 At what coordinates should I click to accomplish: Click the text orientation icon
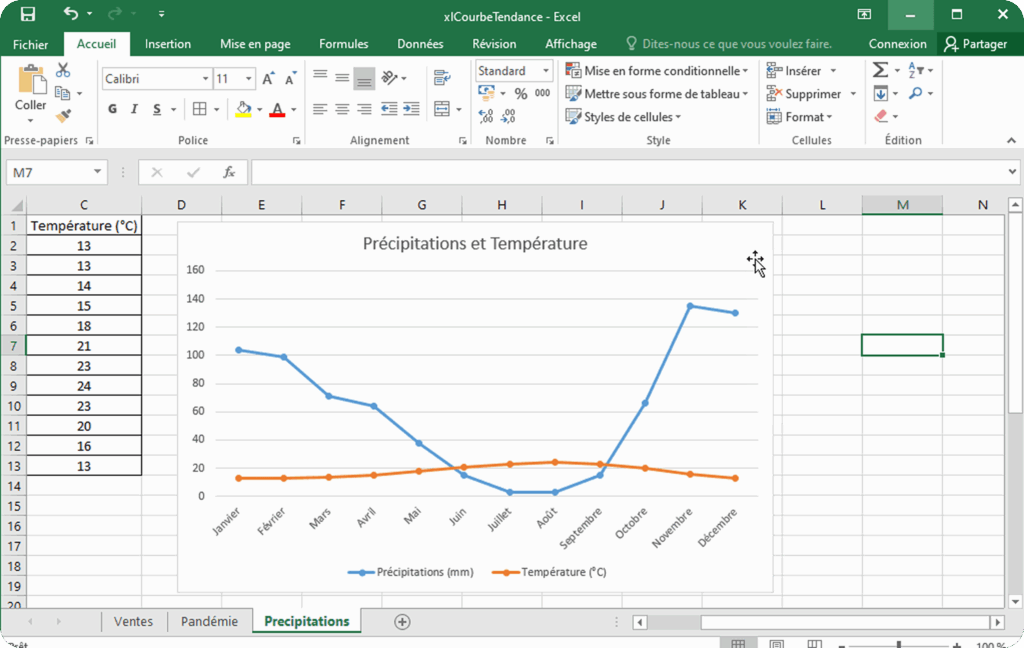[389, 78]
